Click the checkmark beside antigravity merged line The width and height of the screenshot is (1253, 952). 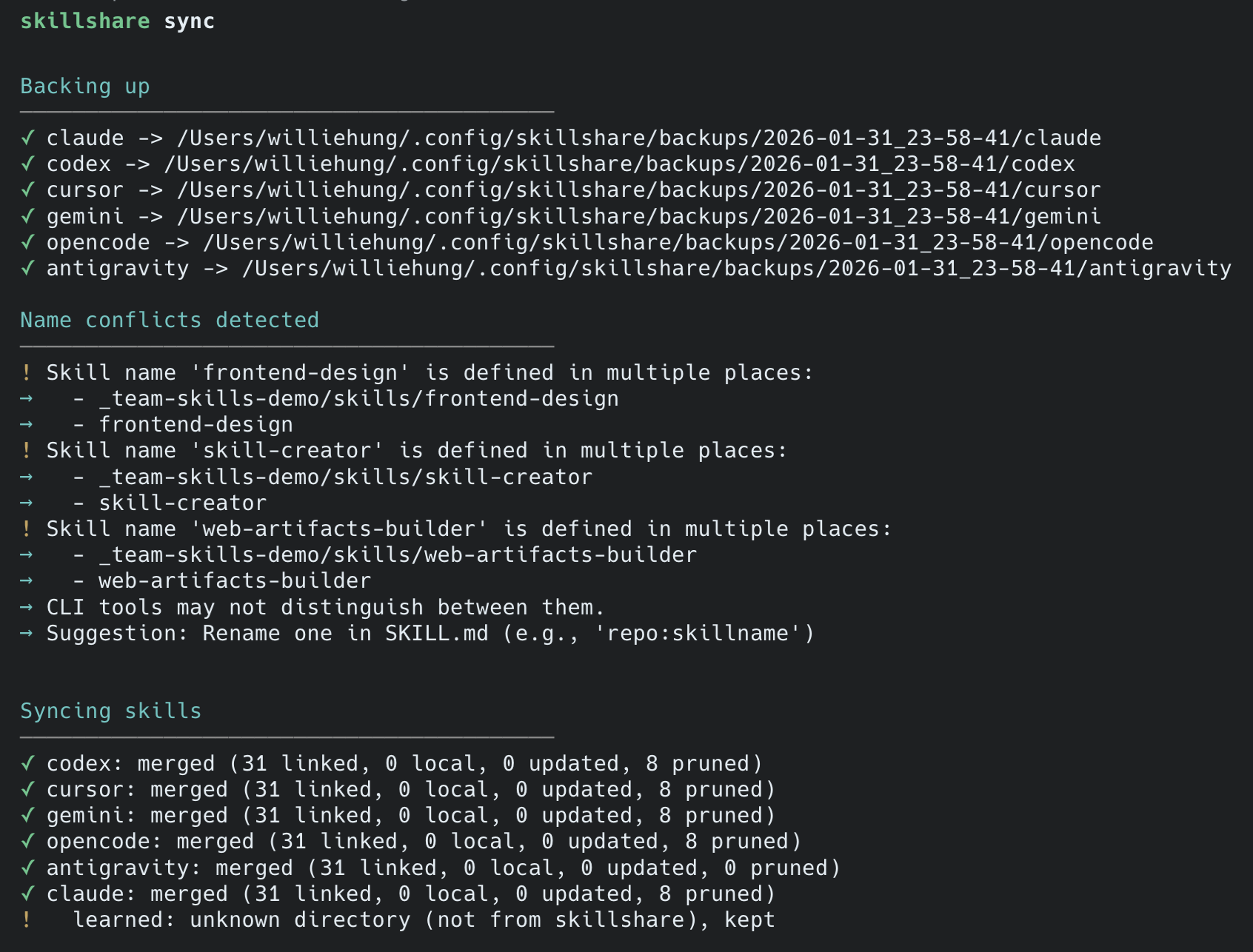[x=27, y=868]
